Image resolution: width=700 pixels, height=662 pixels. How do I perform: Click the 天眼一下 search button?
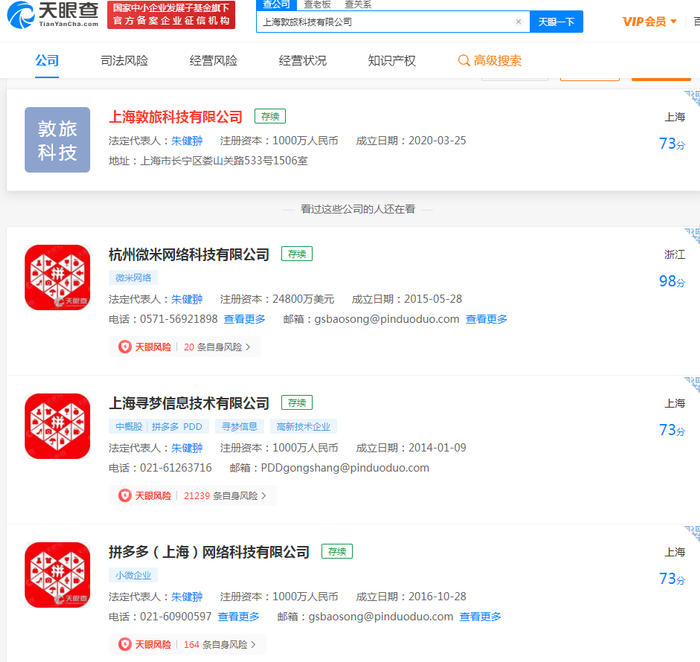click(x=556, y=21)
